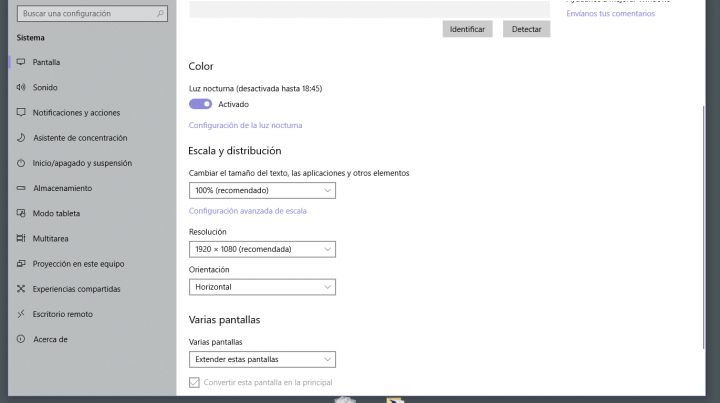
Task: Click the Almacenamiento drive icon
Action: coord(21,188)
